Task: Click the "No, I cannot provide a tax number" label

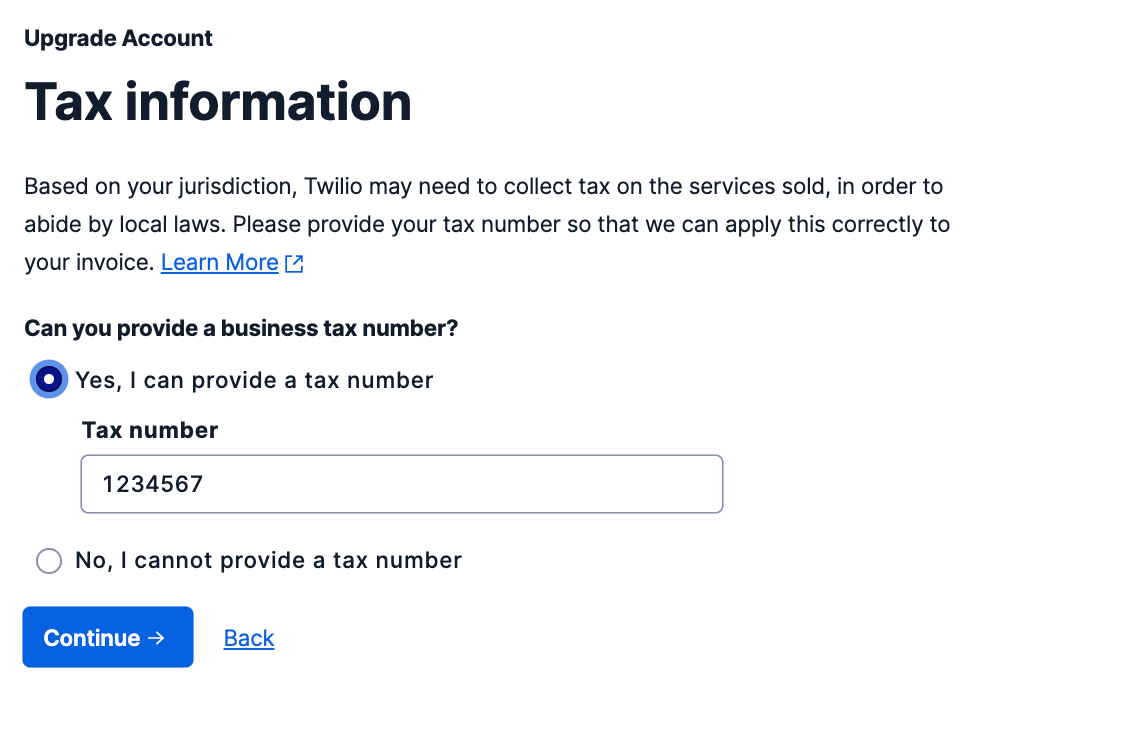Action: tap(268, 561)
